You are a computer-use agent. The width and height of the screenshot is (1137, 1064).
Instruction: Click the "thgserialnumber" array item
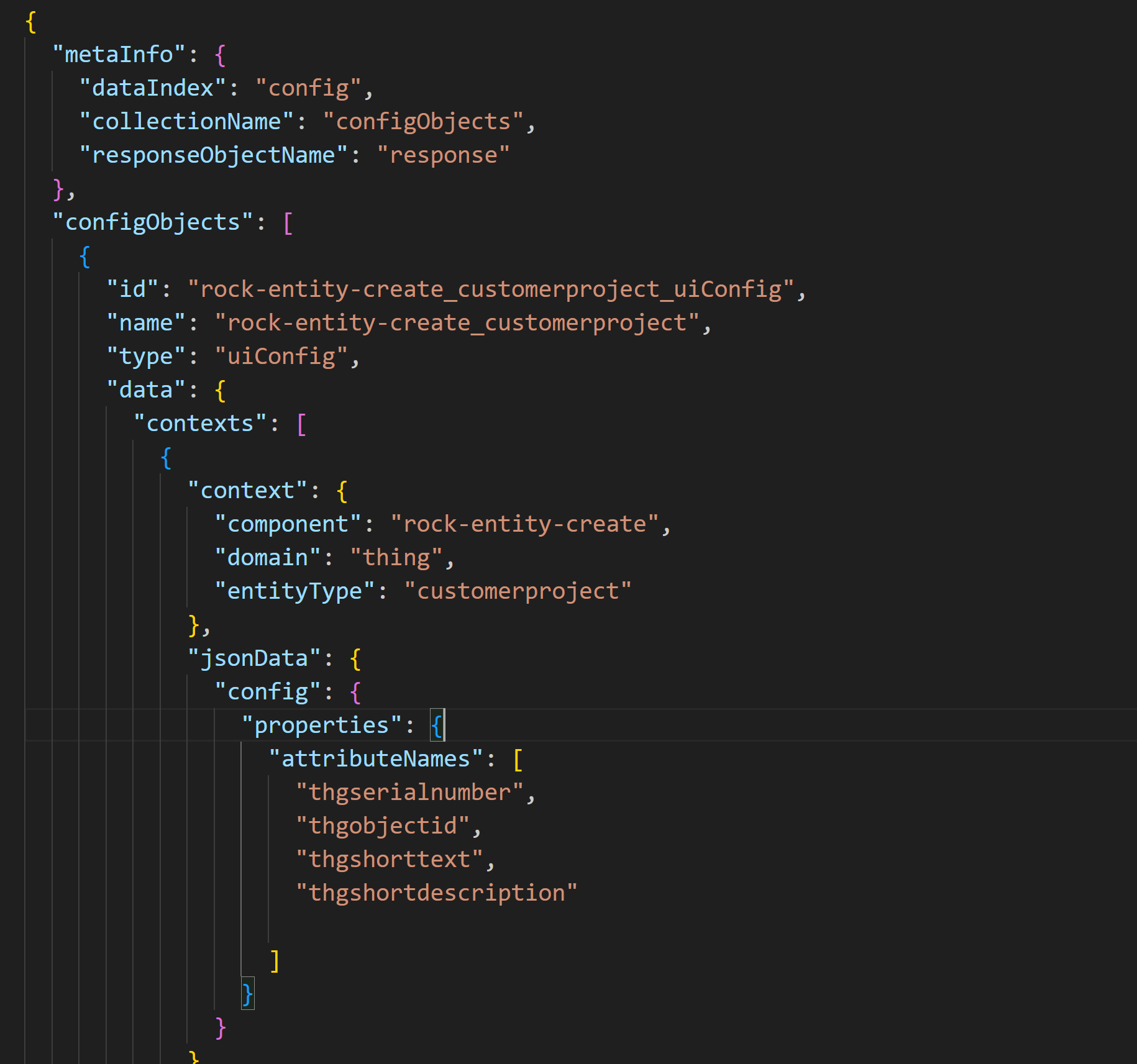click(409, 793)
